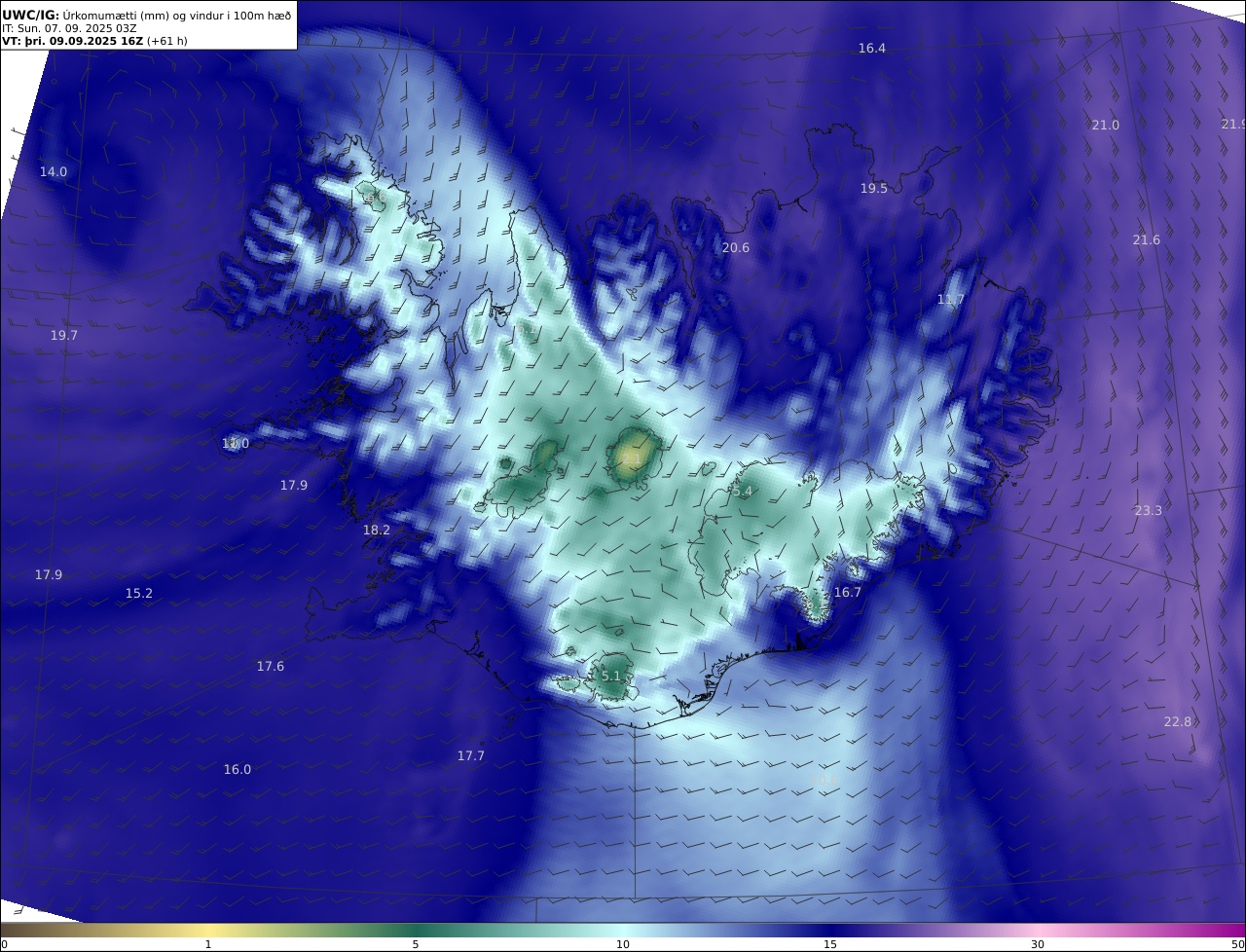This screenshot has height=952, width=1246.
Task: Click the map value "19.7"
Action: click(64, 336)
